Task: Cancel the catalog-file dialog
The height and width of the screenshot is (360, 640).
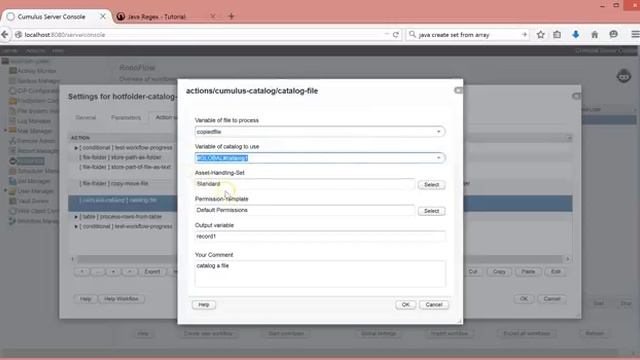Action: pyautogui.click(x=433, y=305)
